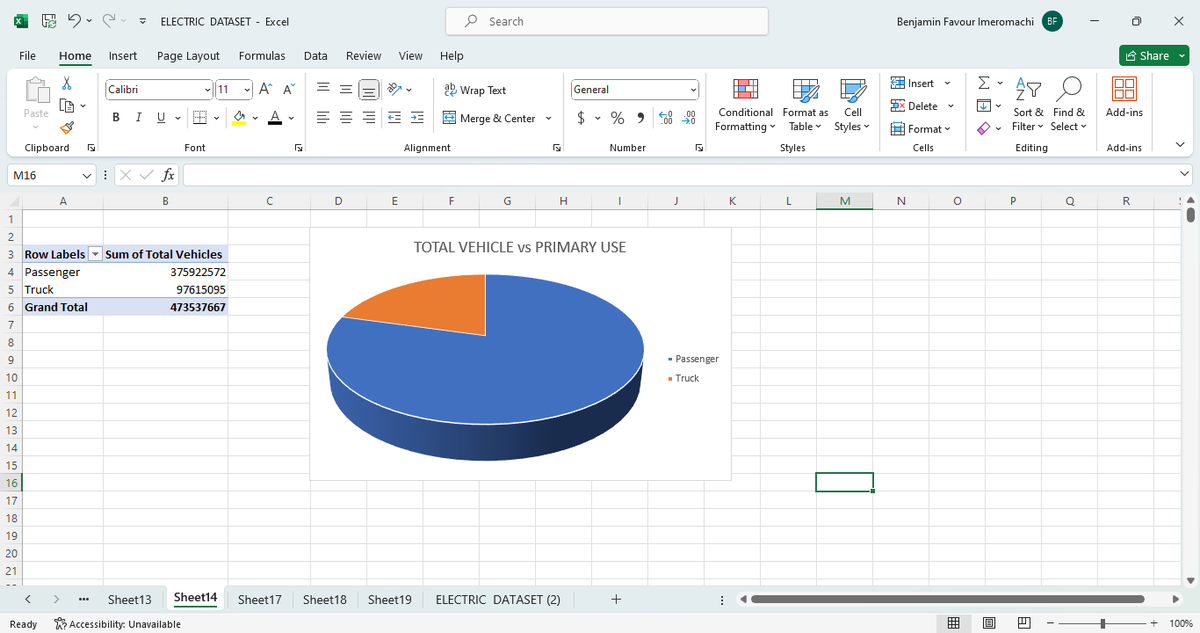Click the Undo arrow icon
The width and height of the screenshot is (1200, 633).
point(74,21)
